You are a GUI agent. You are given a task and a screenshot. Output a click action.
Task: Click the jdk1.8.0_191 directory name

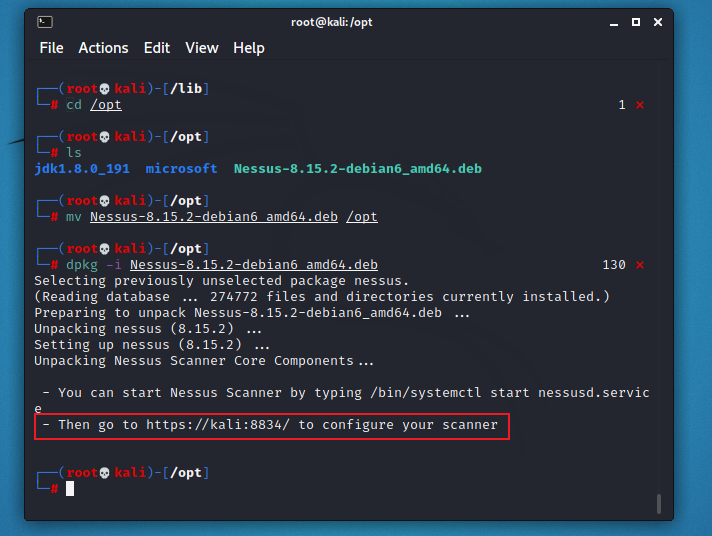tap(82, 169)
